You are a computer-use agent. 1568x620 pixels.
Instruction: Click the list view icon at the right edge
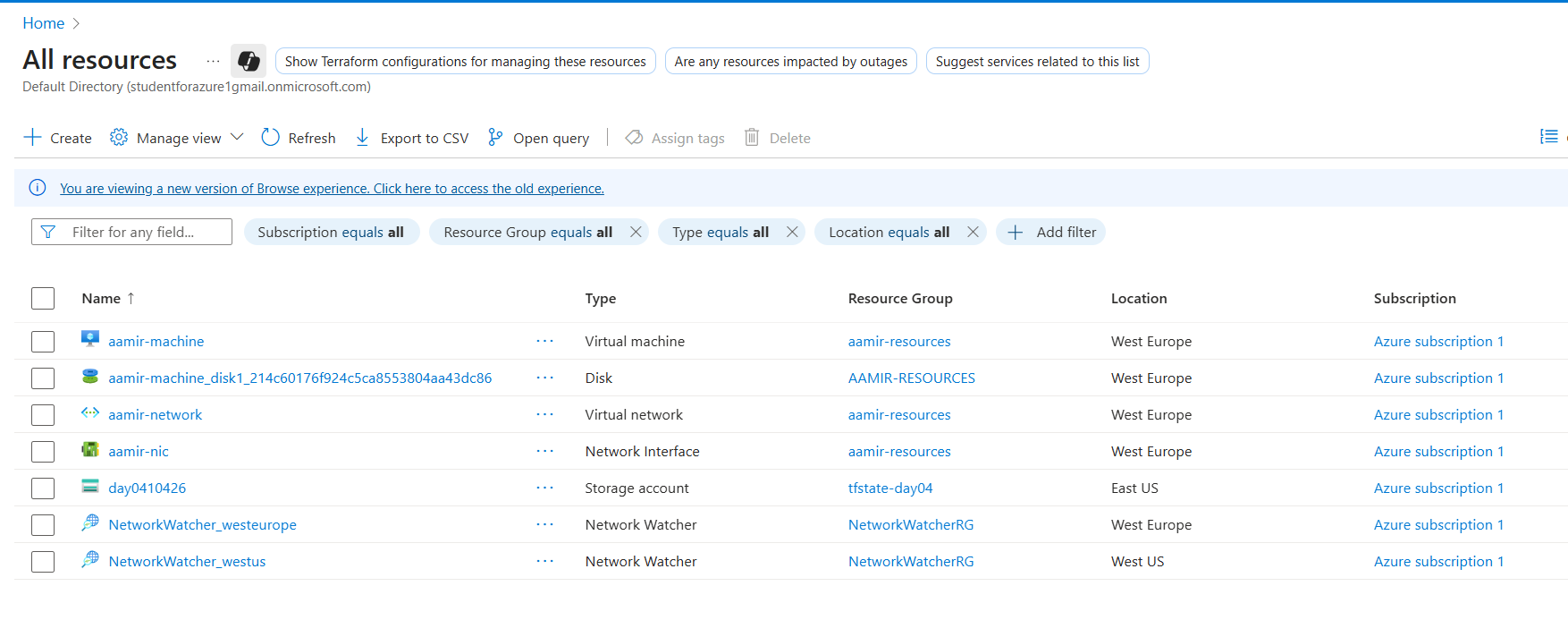pyautogui.click(x=1549, y=137)
